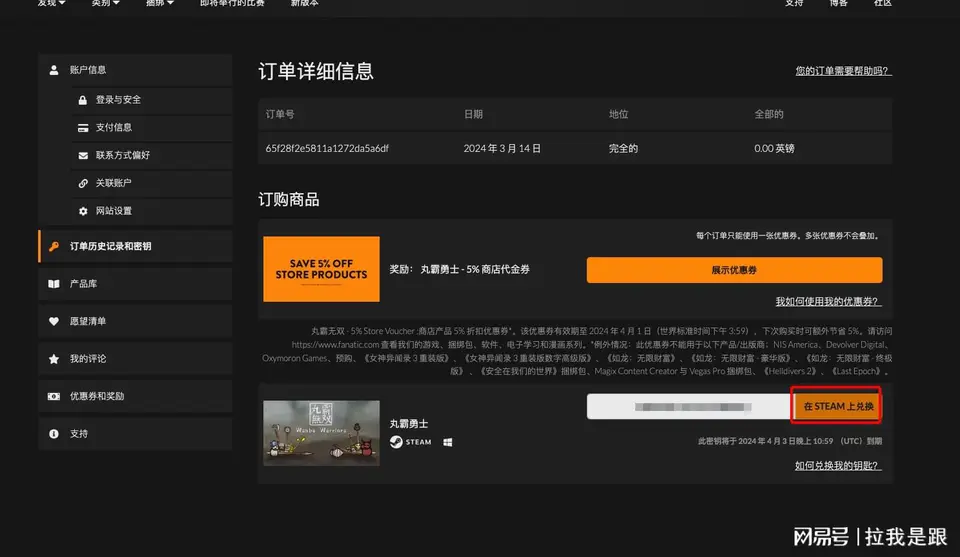Click the 完全的 status cell
The image size is (960, 557).
pos(623,148)
